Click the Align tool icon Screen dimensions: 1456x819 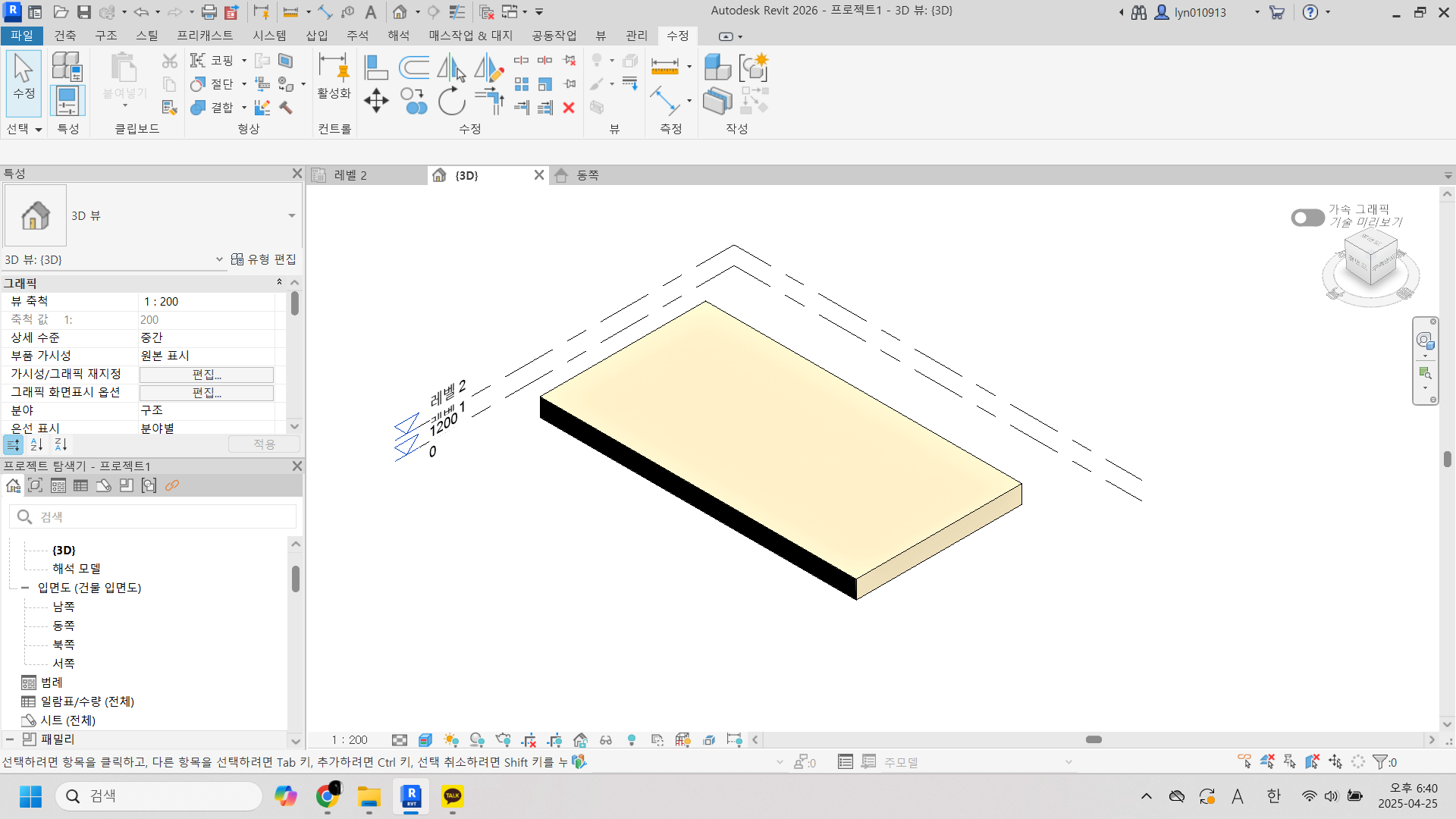click(x=376, y=67)
